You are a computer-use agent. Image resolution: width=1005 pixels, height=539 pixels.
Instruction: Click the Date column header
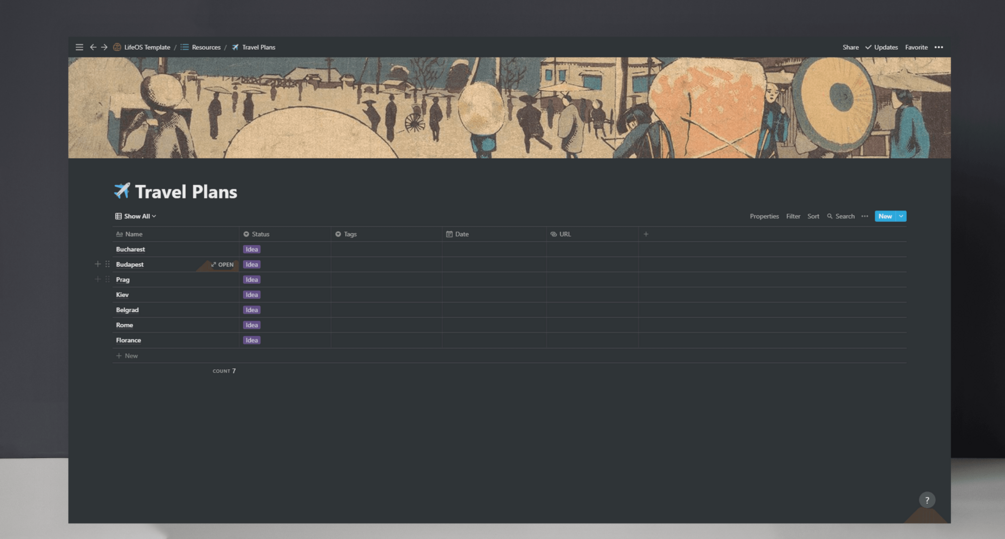pyautogui.click(x=494, y=235)
